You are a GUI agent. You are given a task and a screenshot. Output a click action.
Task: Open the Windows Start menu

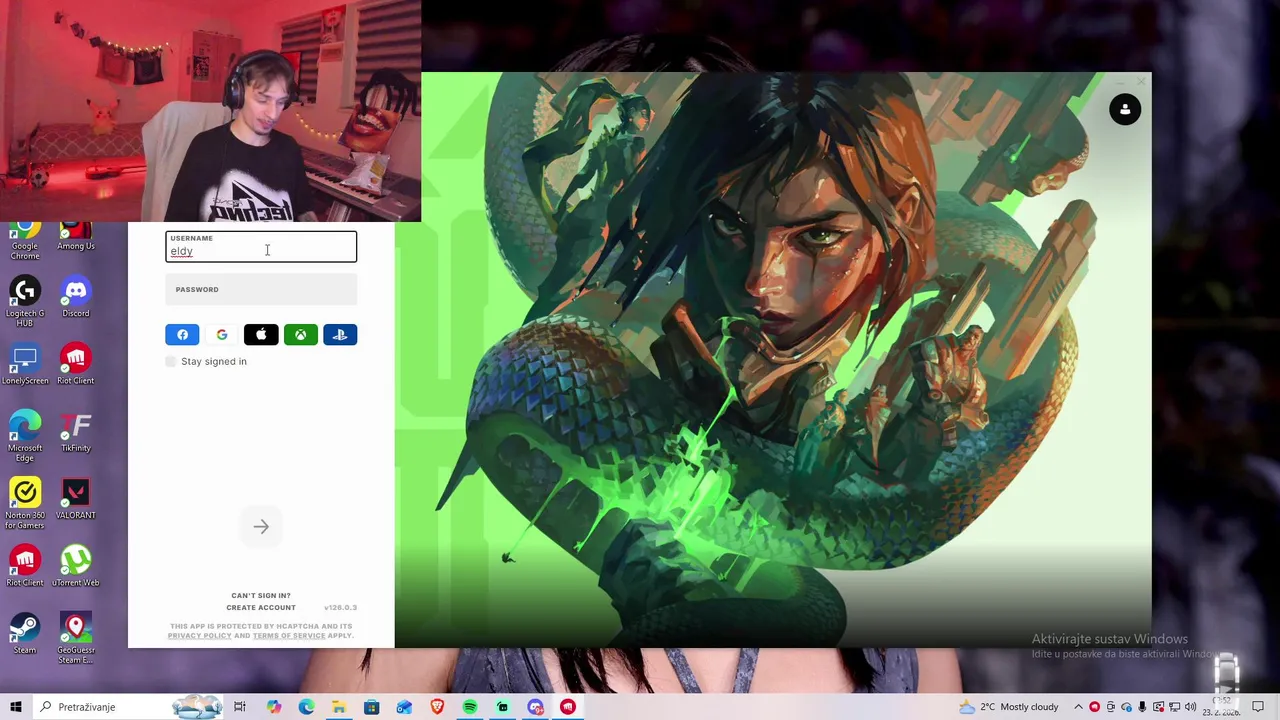16,707
